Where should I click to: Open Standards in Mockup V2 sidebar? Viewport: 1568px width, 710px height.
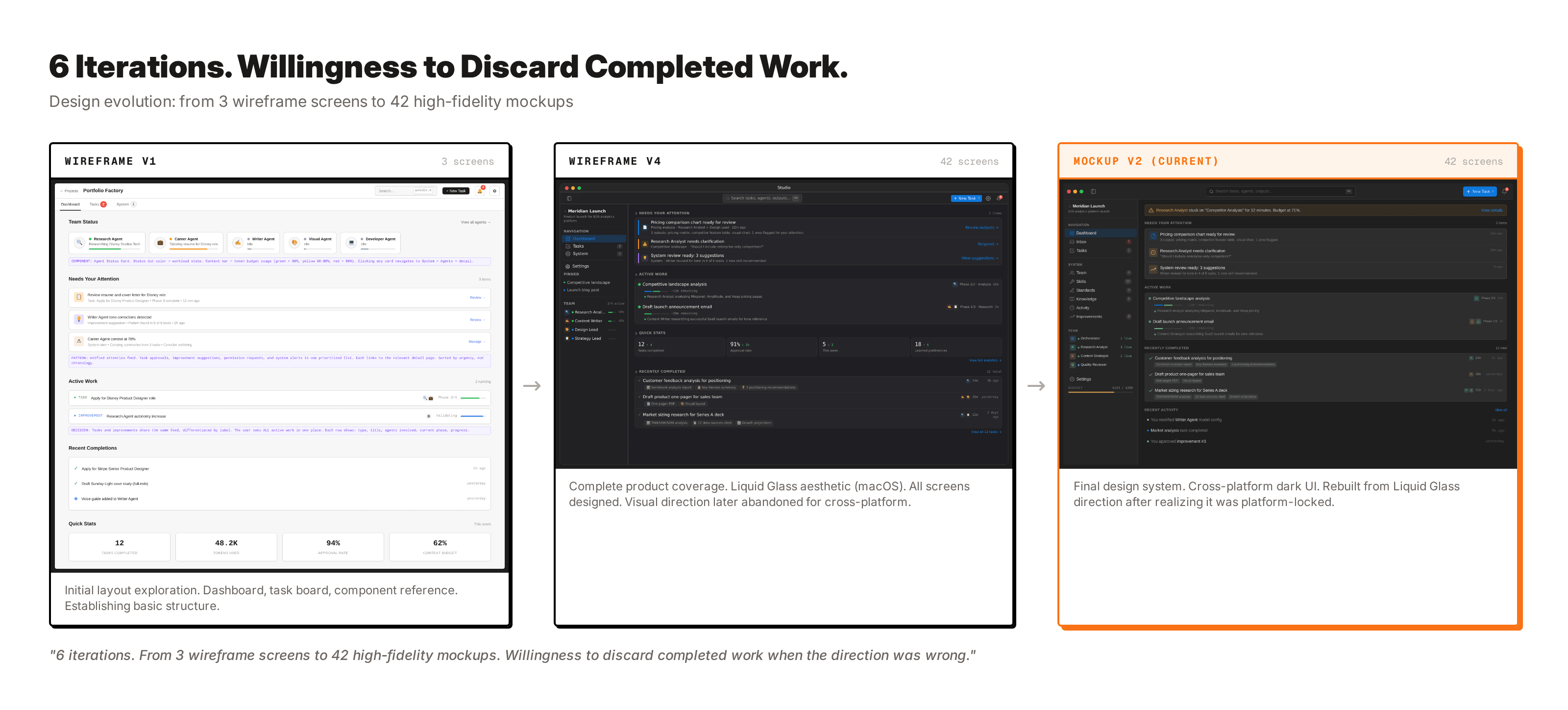[x=1101, y=290]
